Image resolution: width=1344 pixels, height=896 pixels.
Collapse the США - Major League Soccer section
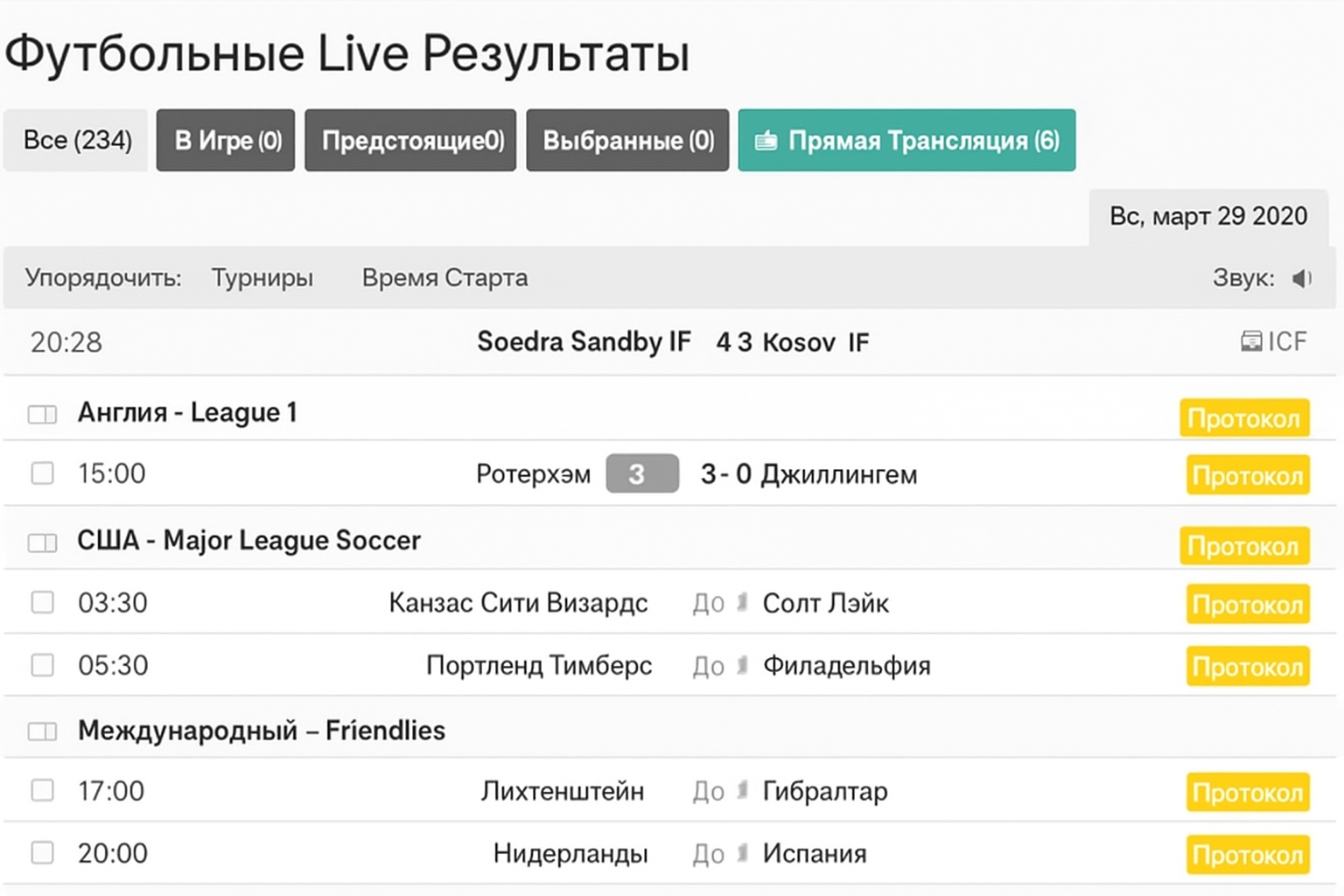pos(248,541)
